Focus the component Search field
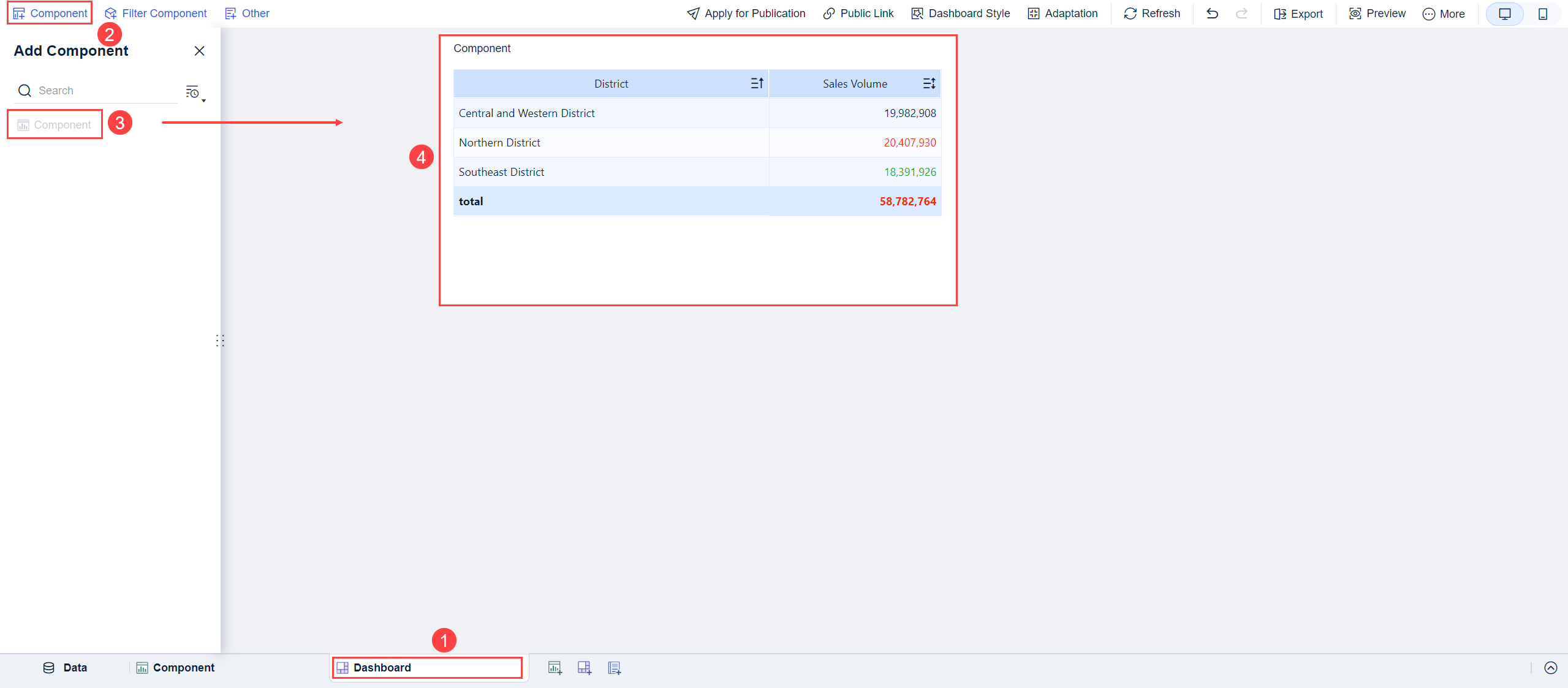 click(x=104, y=91)
